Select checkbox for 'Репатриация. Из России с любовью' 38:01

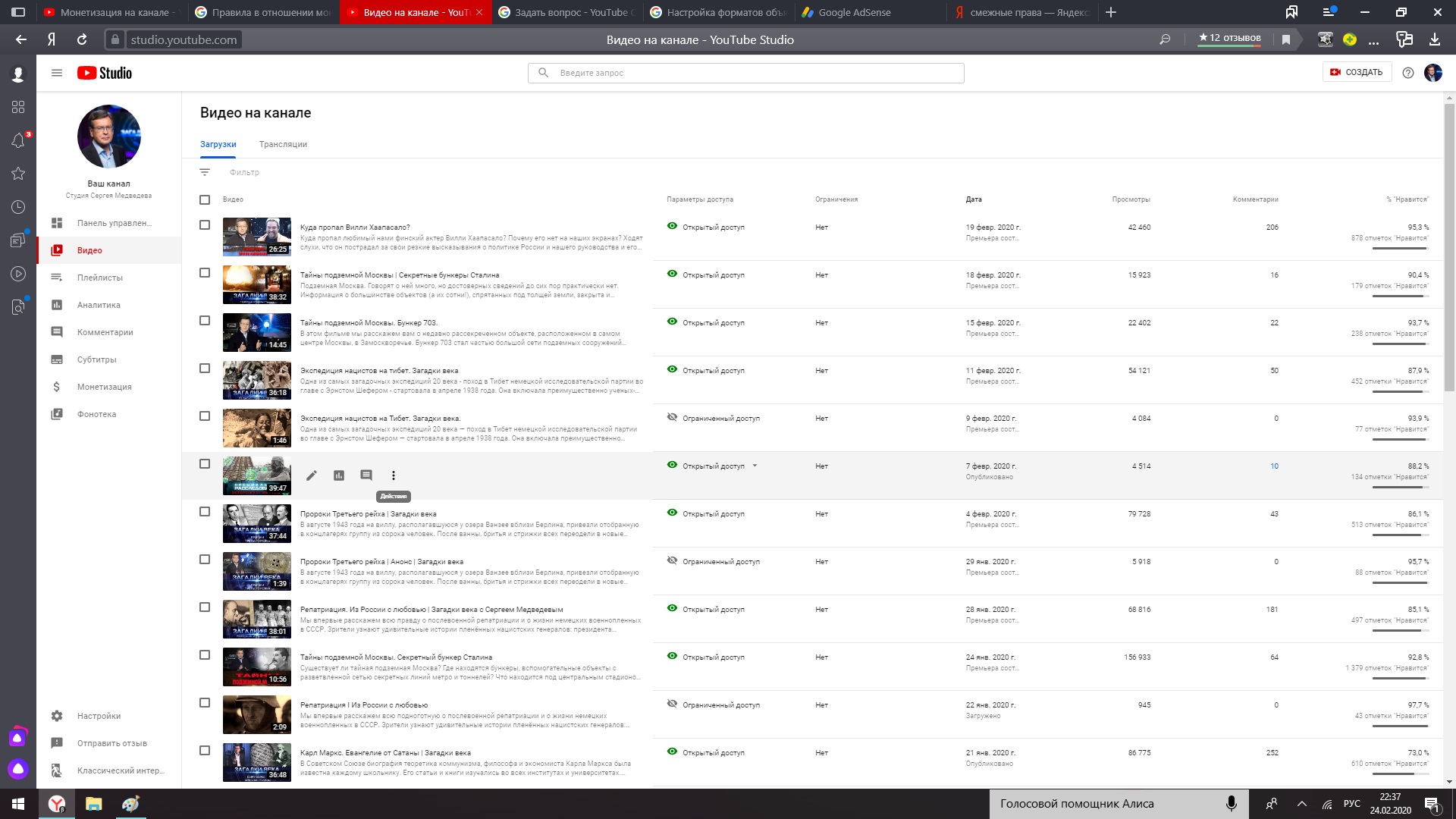point(205,607)
